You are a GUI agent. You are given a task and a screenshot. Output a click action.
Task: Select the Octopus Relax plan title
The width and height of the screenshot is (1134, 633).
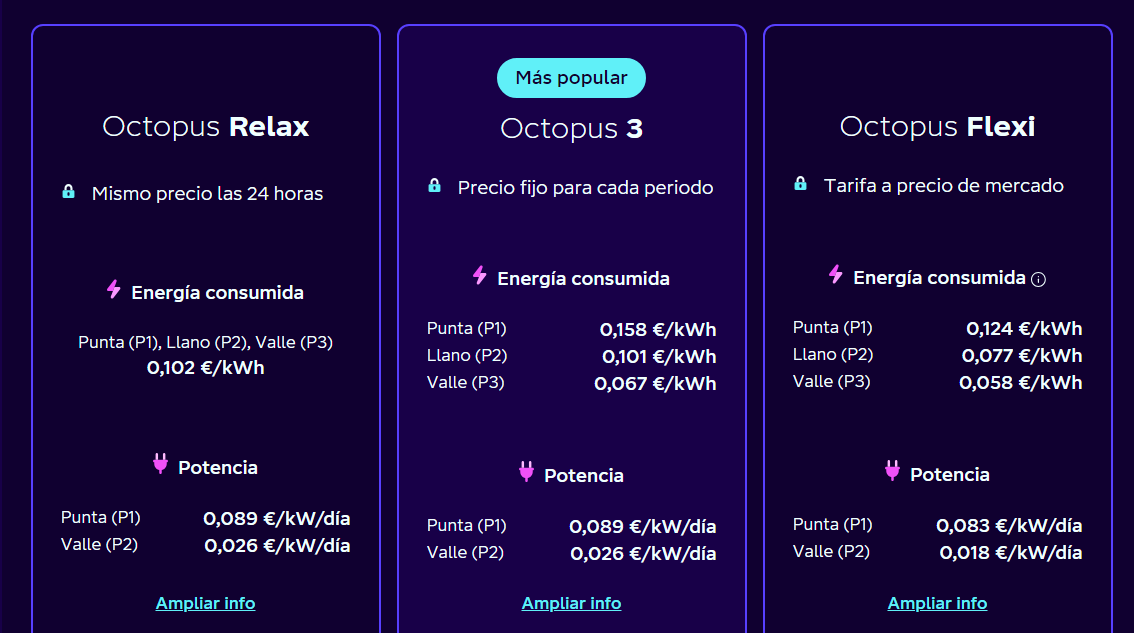205,127
